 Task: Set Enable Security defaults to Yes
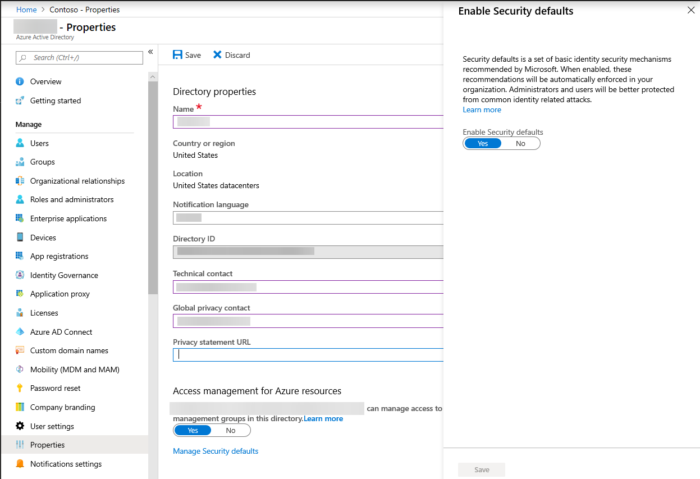click(x=483, y=143)
